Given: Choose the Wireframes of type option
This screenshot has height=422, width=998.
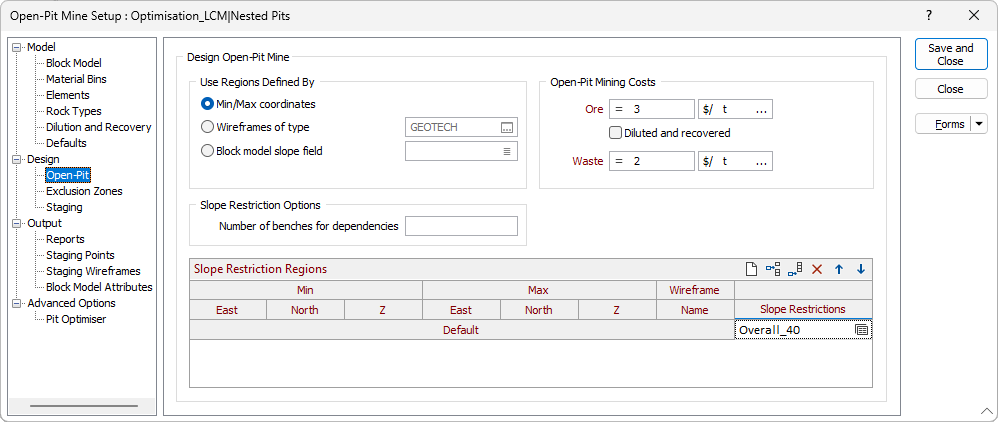Looking at the screenshot, I should (x=208, y=127).
